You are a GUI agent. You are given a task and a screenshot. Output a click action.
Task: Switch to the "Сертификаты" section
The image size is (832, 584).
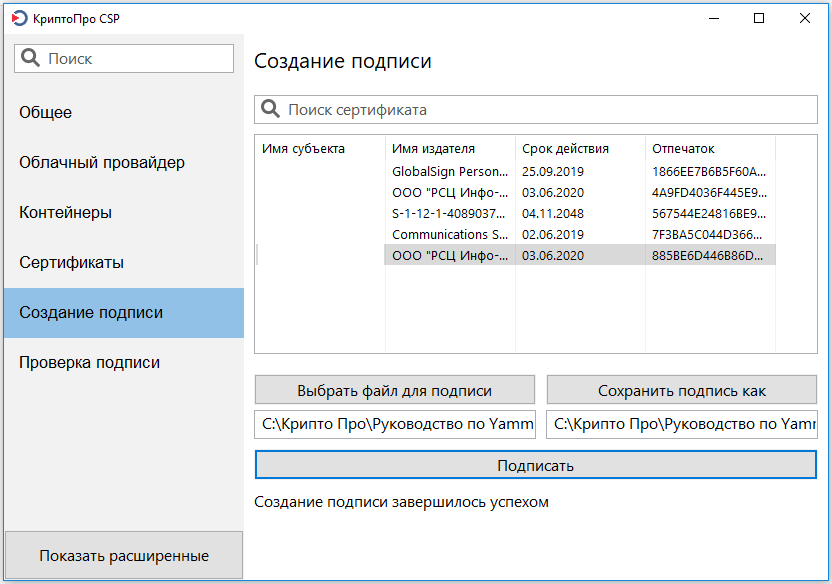click(x=124, y=263)
